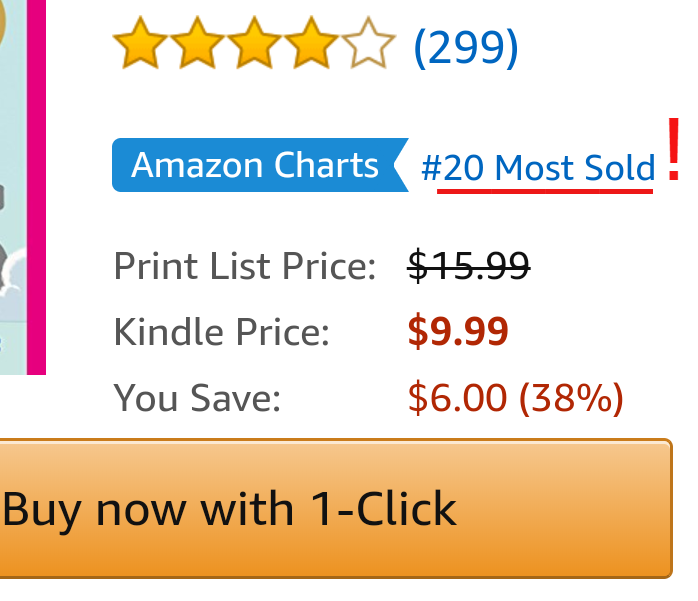Click the You Save label
Screen dimensions: 698x601
[x=197, y=398]
